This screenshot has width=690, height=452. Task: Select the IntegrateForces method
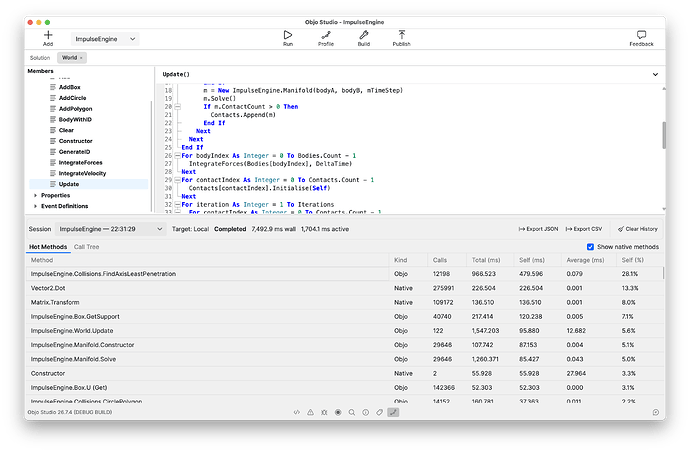(88, 163)
